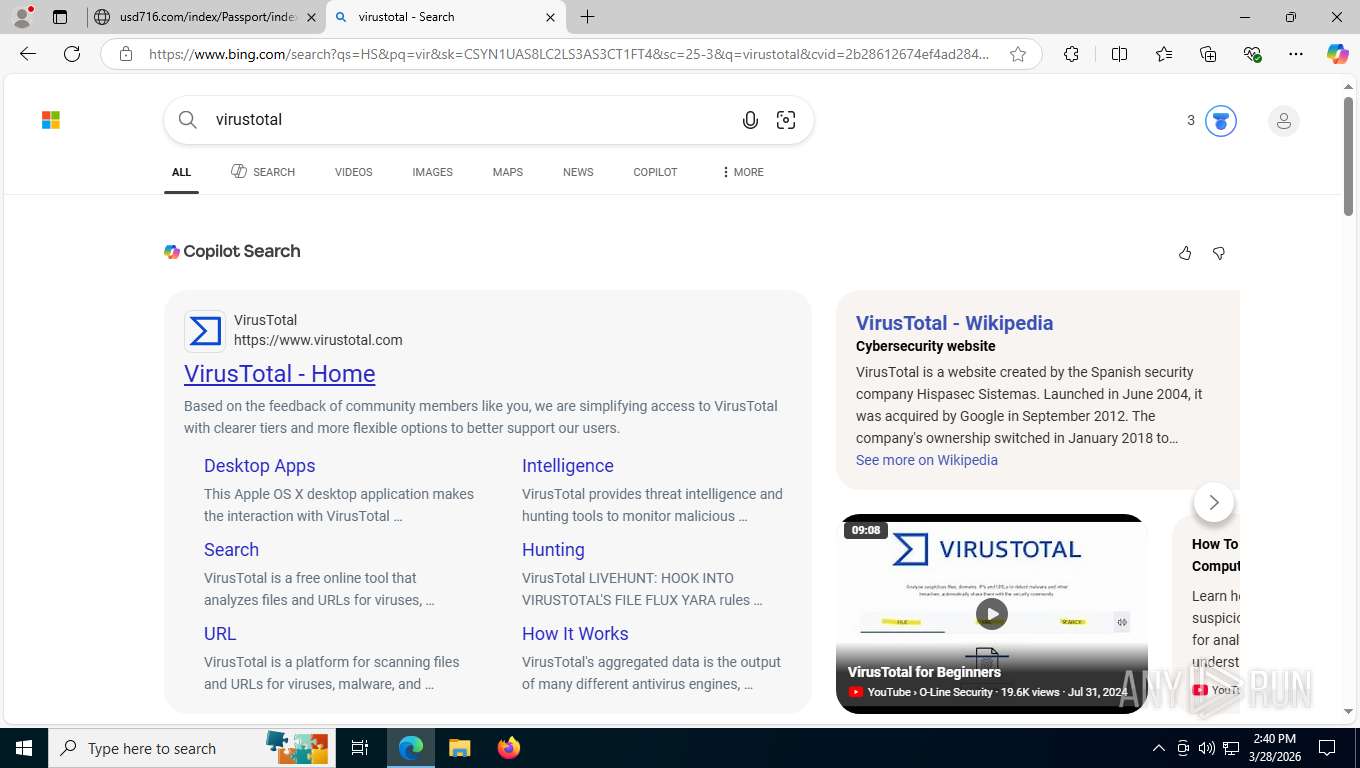The image size is (1360, 768).
Task: Open visual search camera icon
Action: pos(786,120)
